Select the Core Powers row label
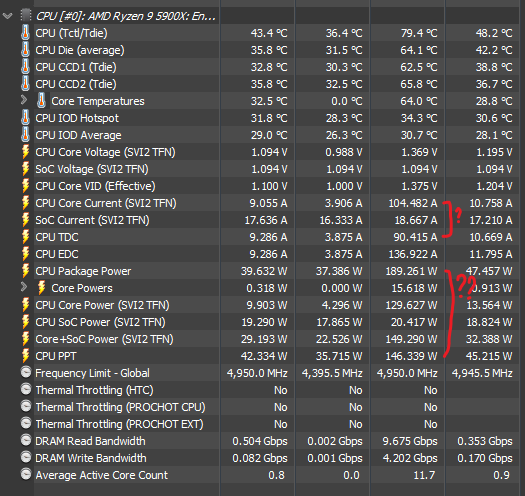This screenshot has height=496, width=525. click(82, 288)
